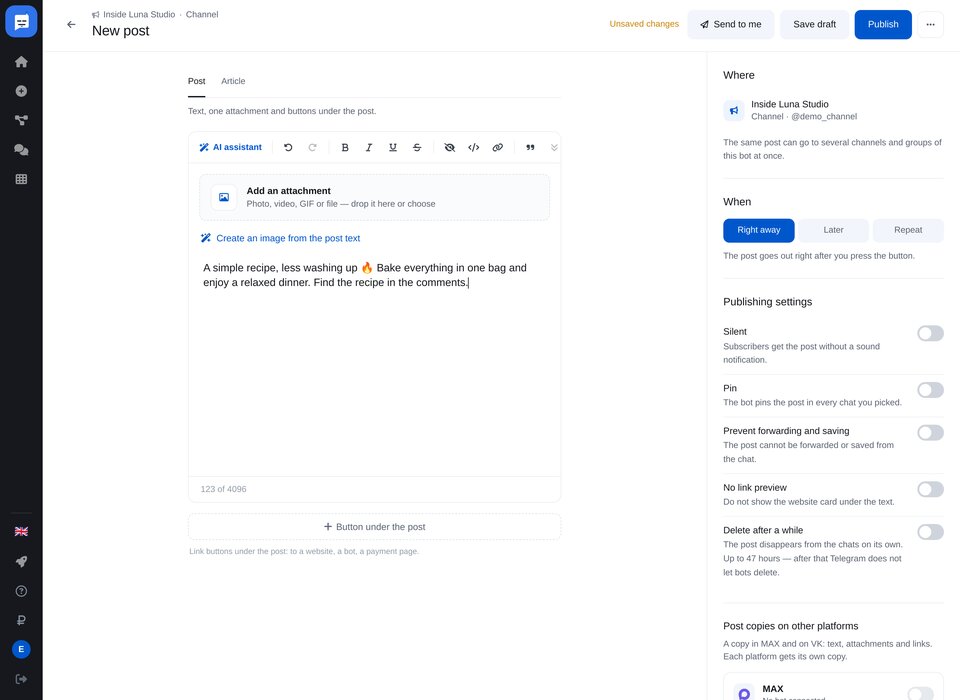Click the redo toolbar icon
Screen dimensions: 960x700
coord(313,148)
